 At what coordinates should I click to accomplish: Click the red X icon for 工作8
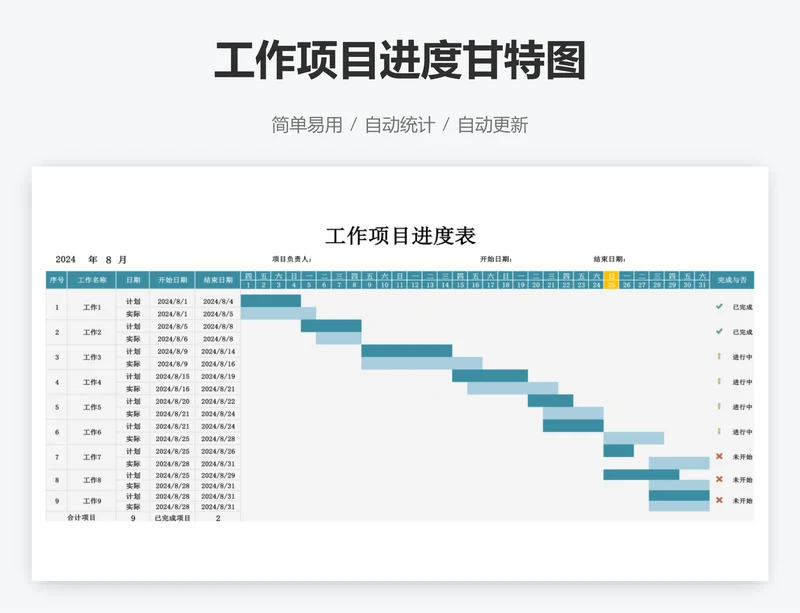pyautogui.click(x=719, y=479)
